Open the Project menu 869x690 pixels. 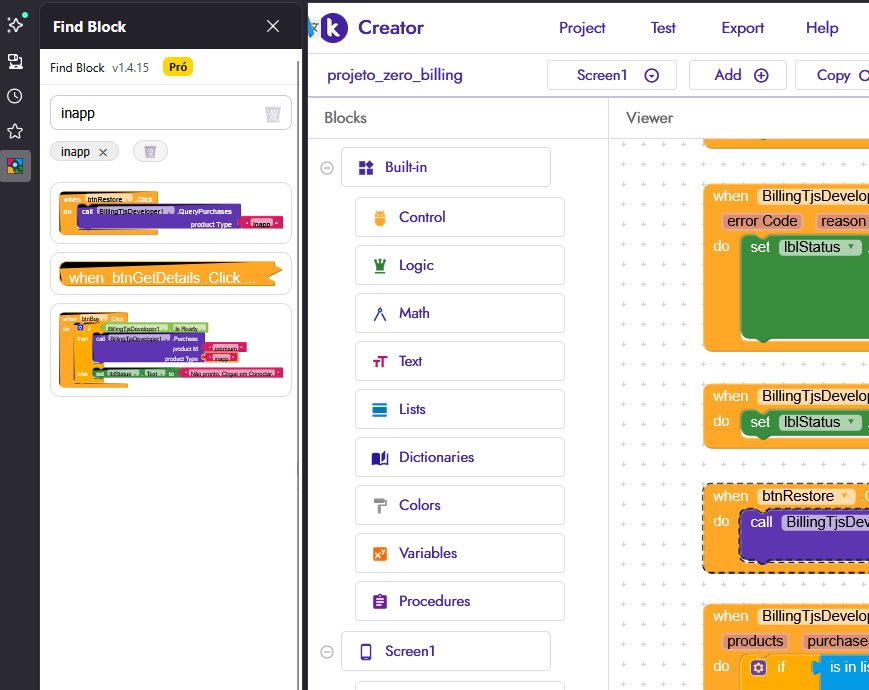coord(582,28)
